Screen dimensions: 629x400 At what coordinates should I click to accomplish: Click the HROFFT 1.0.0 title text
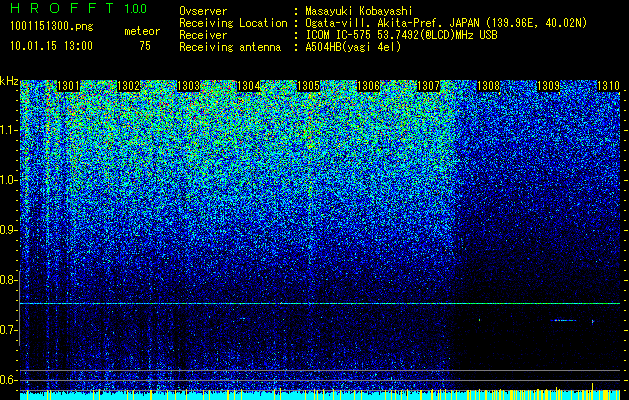point(79,8)
